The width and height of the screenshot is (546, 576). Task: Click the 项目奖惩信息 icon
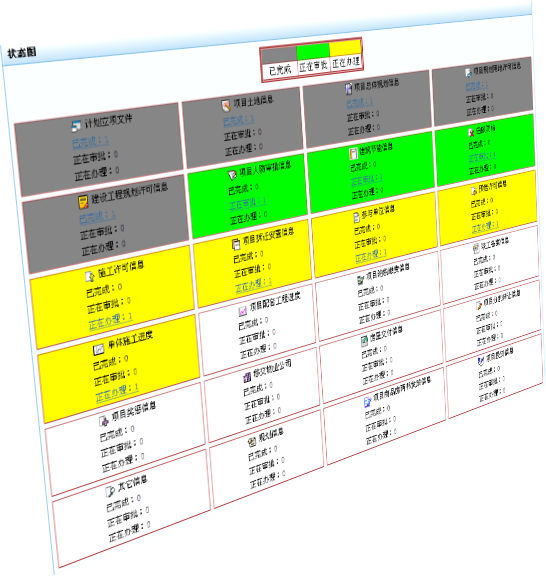[x=104, y=421]
